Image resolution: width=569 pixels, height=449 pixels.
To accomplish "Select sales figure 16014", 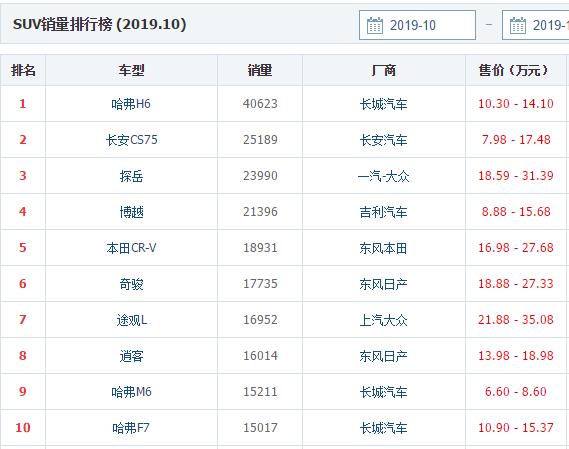I will [260, 355].
